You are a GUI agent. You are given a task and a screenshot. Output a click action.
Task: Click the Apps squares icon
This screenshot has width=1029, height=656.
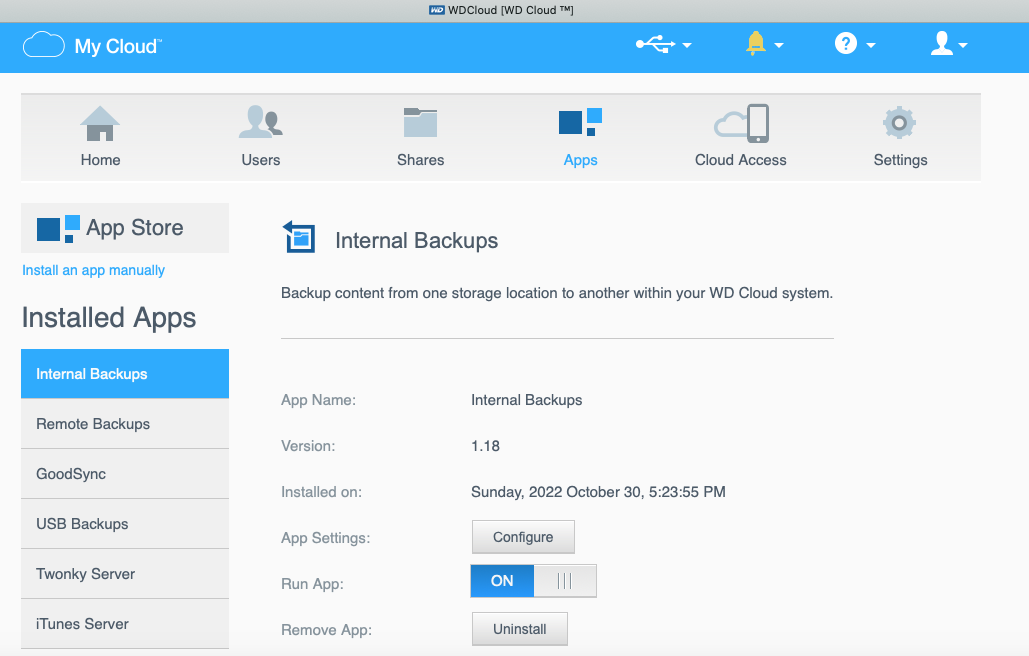tap(580, 122)
